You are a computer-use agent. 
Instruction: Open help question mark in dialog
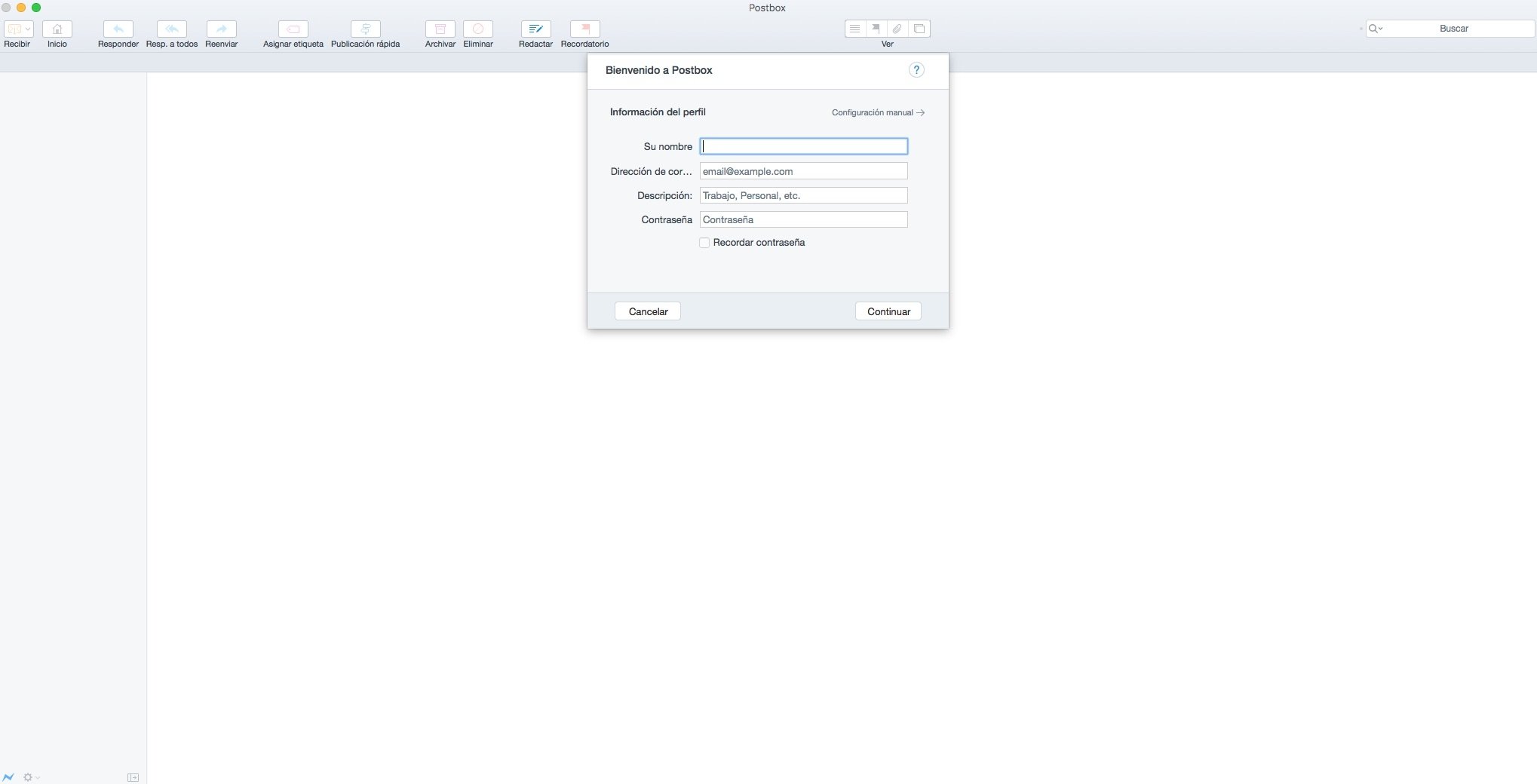tap(916, 70)
